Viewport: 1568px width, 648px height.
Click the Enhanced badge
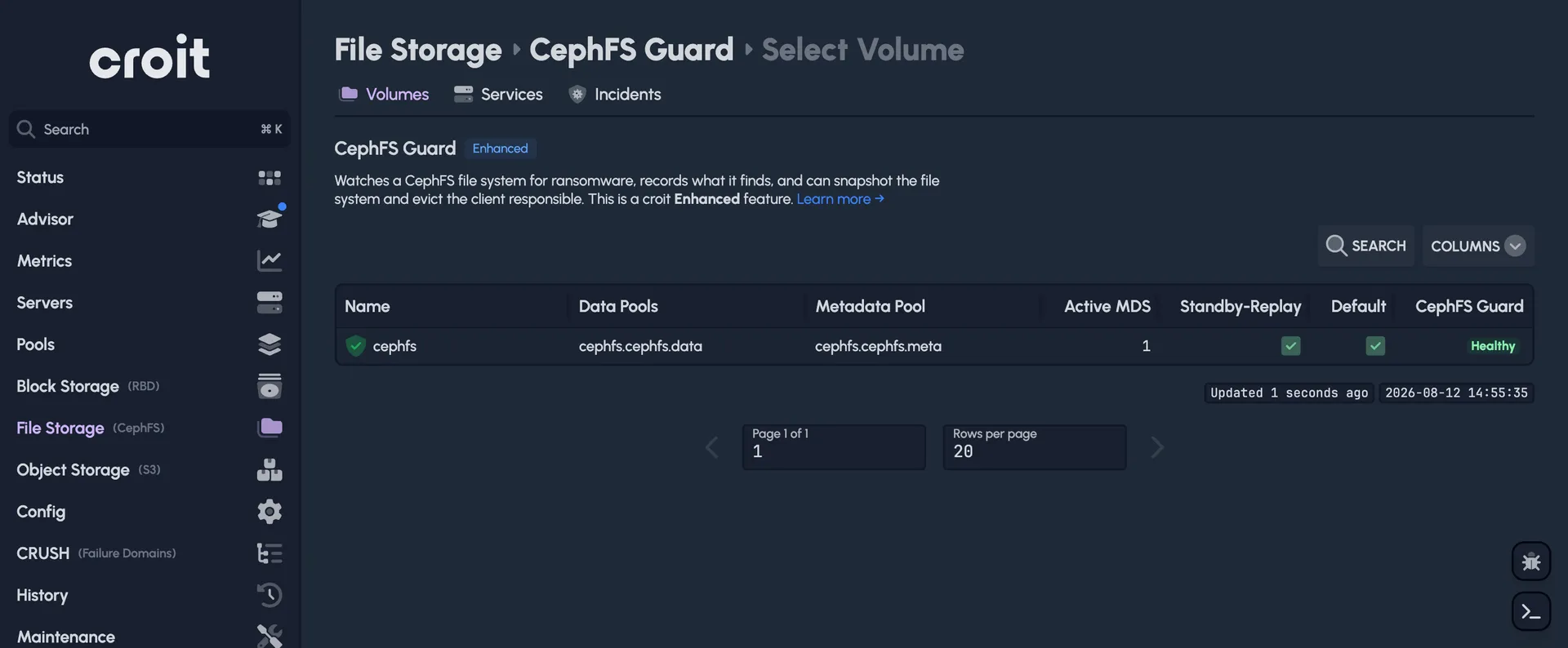click(500, 149)
